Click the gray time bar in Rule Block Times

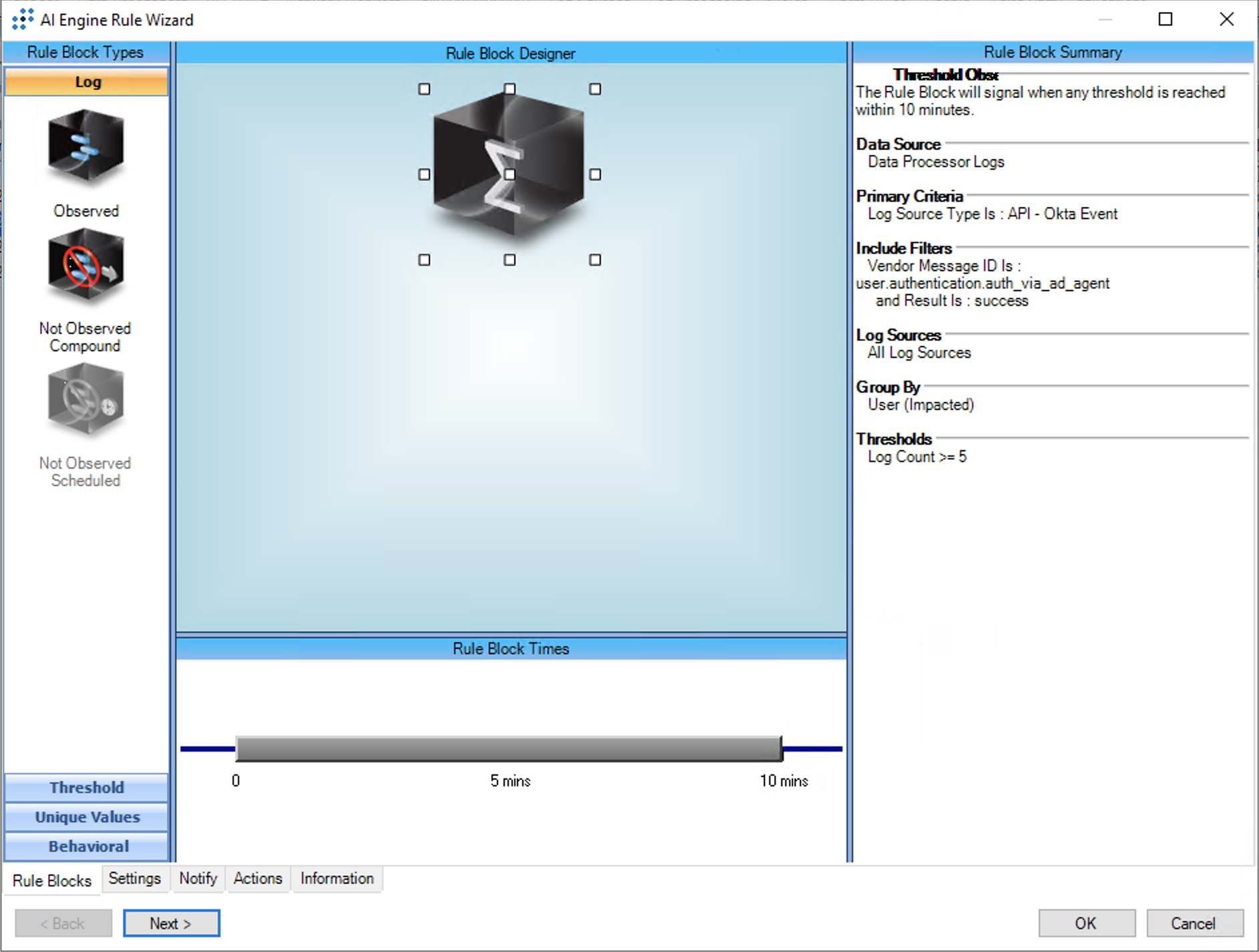pyautogui.click(x=509, y=749)
